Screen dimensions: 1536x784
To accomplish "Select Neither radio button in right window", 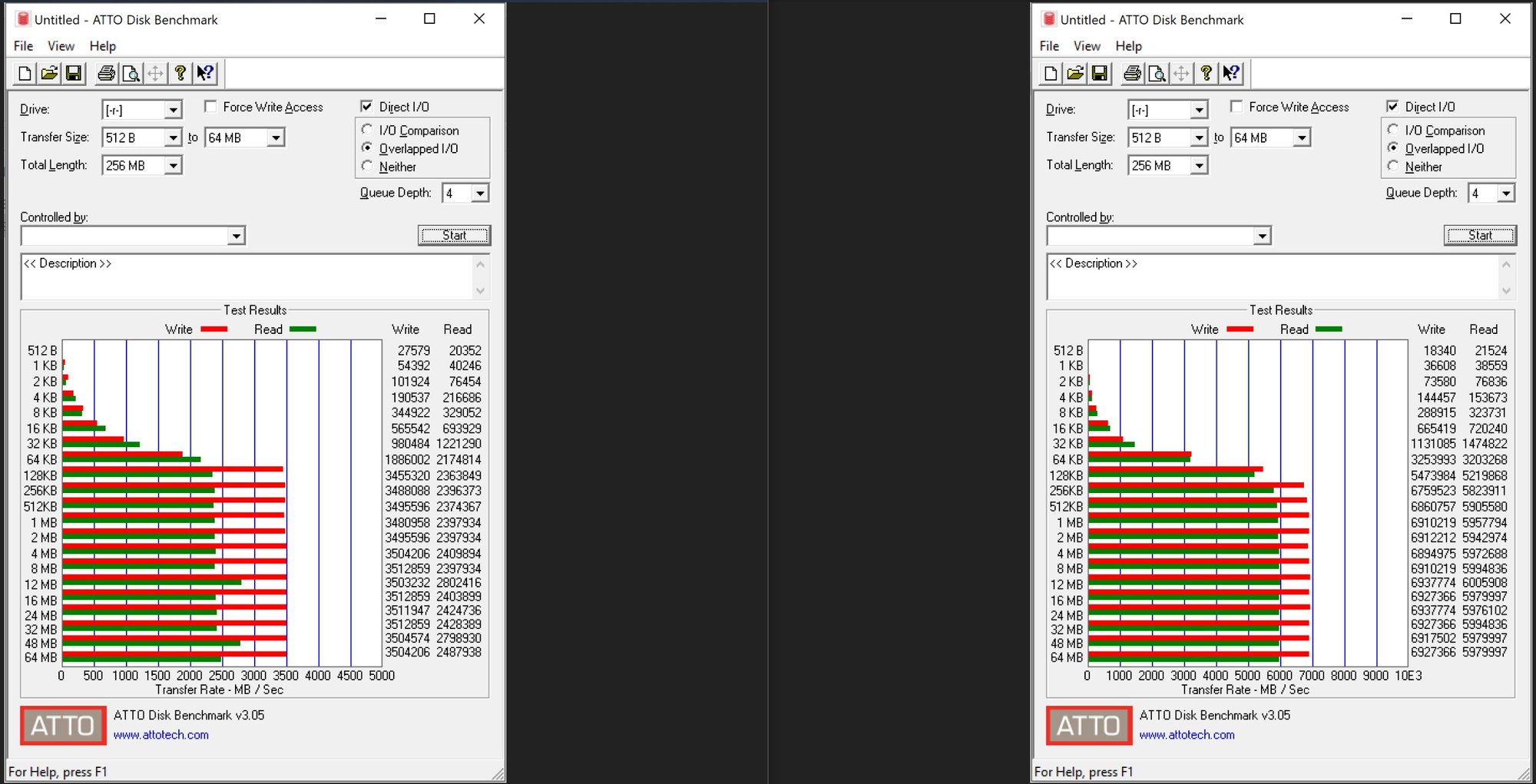I will pos(1393,166).
